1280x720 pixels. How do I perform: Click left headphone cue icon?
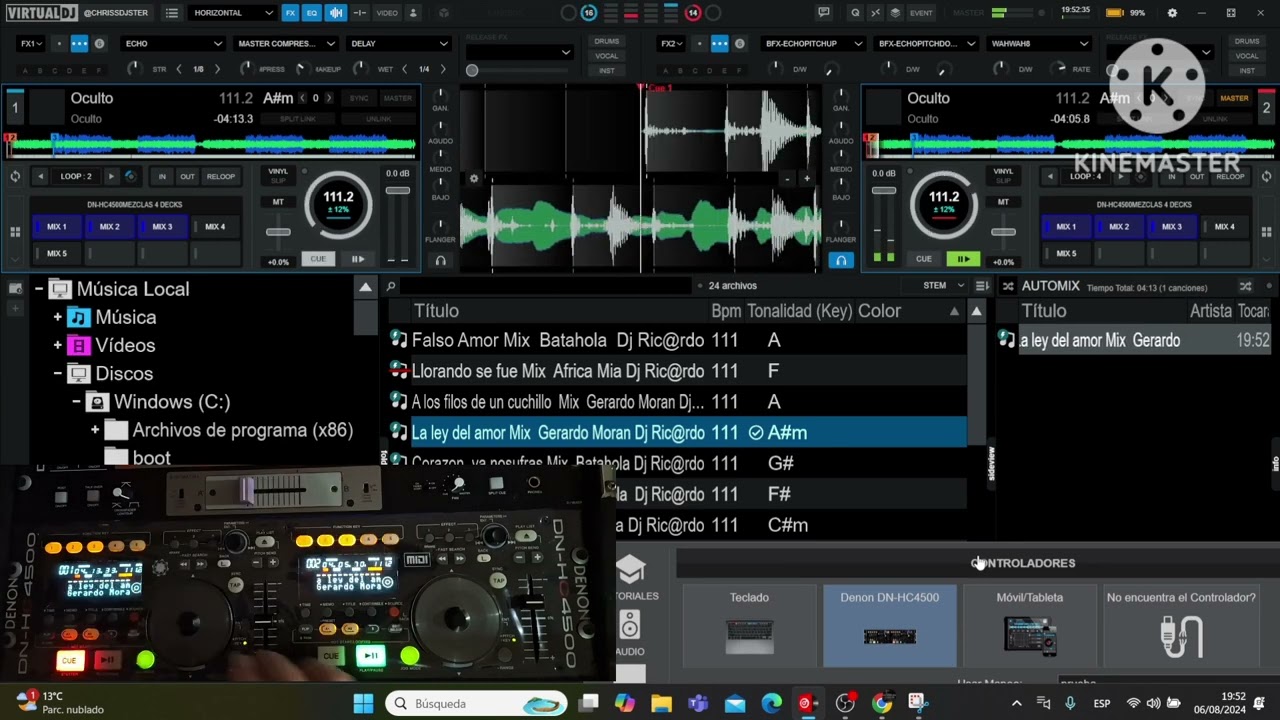(440, 260)
